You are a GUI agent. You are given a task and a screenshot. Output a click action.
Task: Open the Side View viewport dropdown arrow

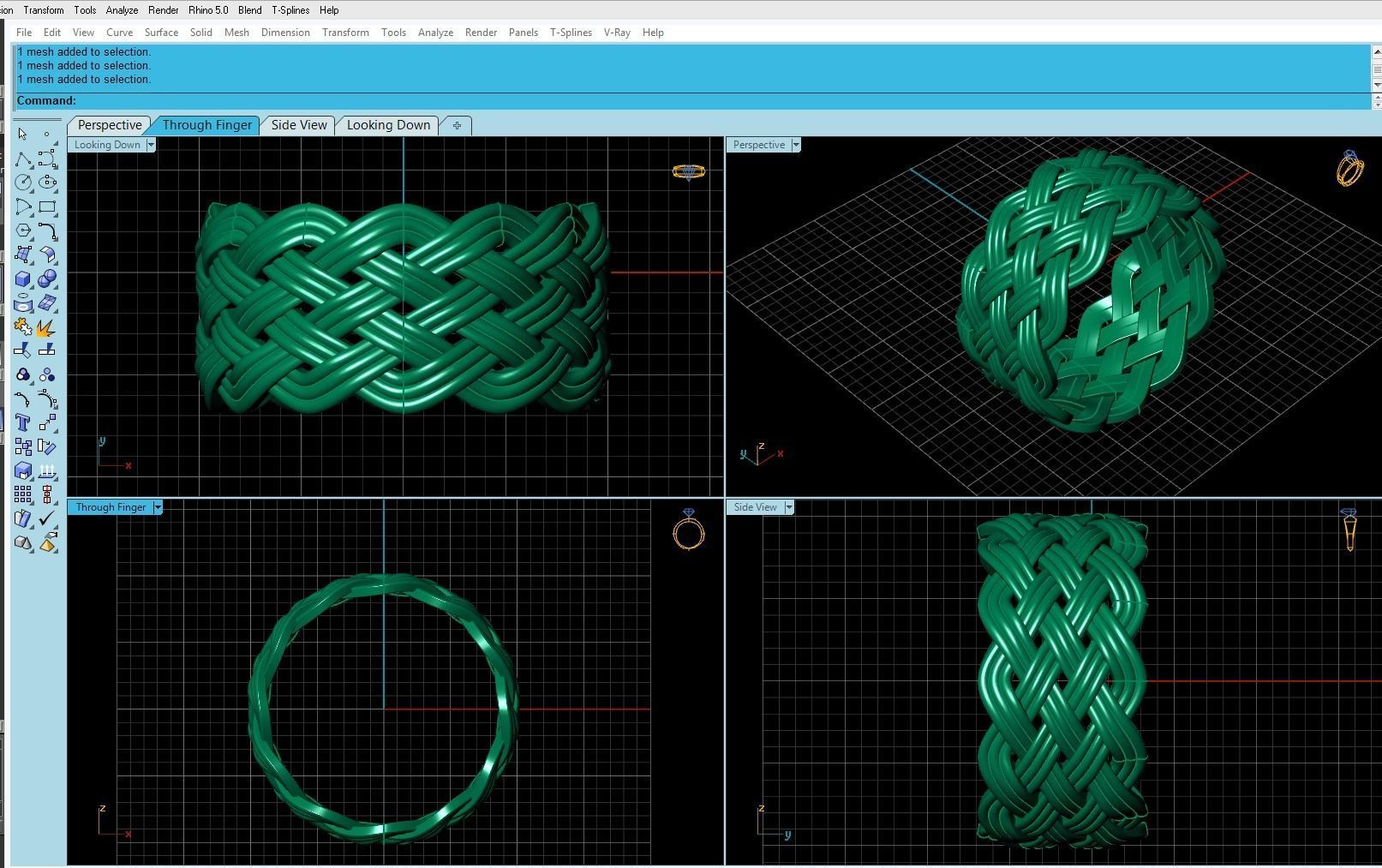(789, 507)
